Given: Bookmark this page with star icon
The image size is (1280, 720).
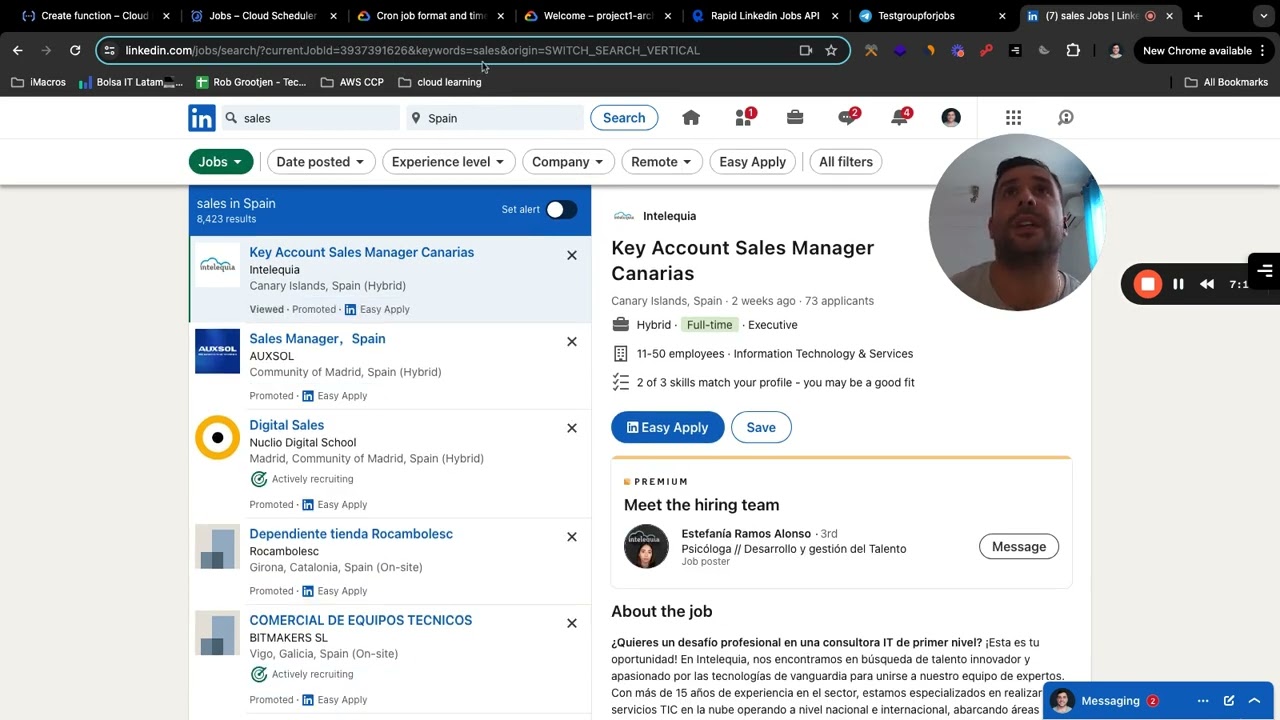Looking at the screenshot, I should coord(831,50).
